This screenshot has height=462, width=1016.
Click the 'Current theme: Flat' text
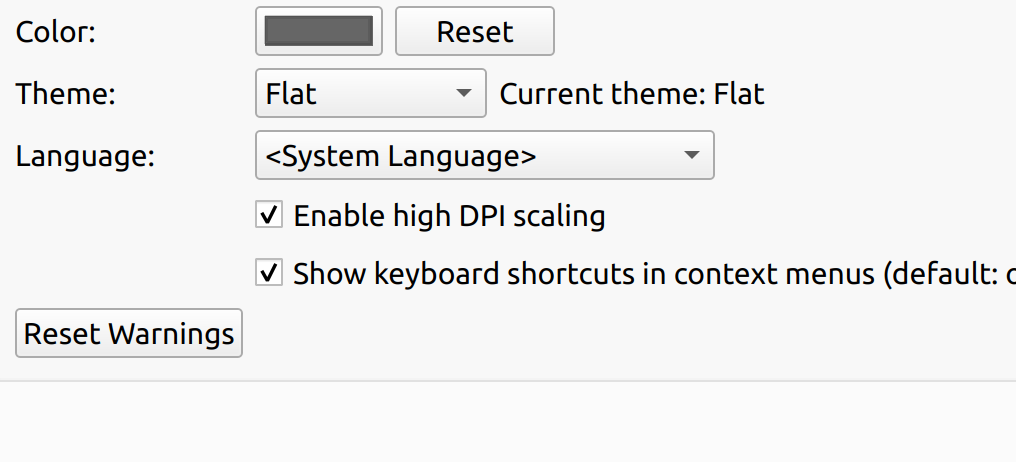[x=632, y=95]
